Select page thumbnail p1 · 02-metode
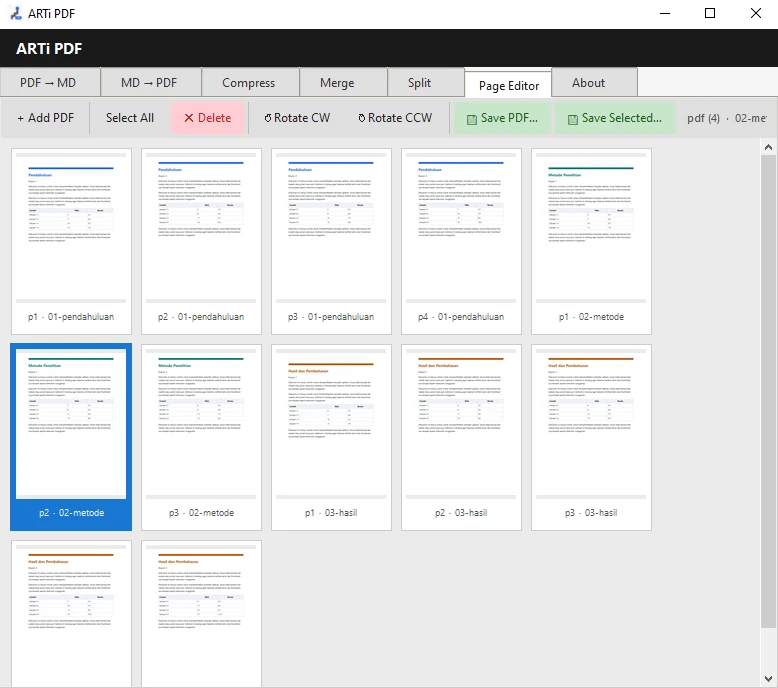Viewport: 778px width, 688px height. pos(591,241)
